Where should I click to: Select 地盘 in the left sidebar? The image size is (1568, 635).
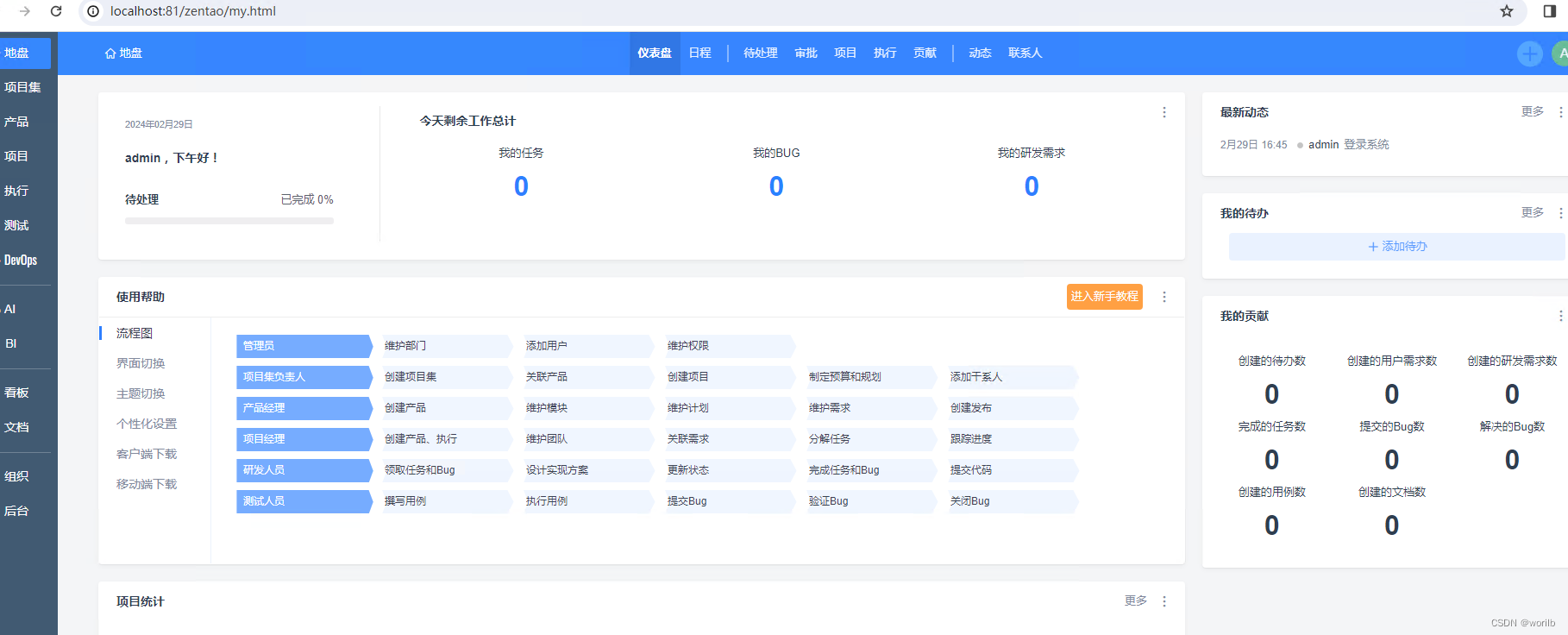pyautogui.click(x=25, y=53)
